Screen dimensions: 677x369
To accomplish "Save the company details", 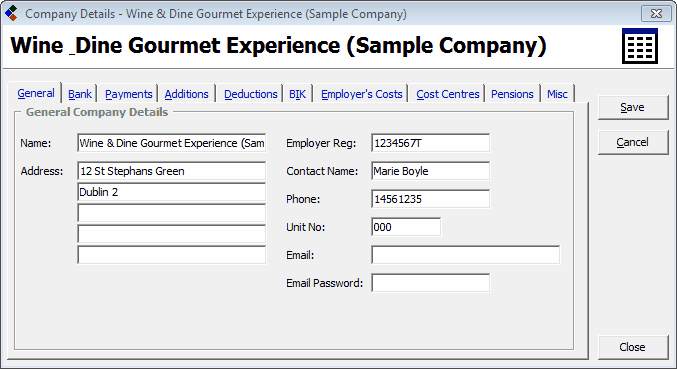I will 633,107.
